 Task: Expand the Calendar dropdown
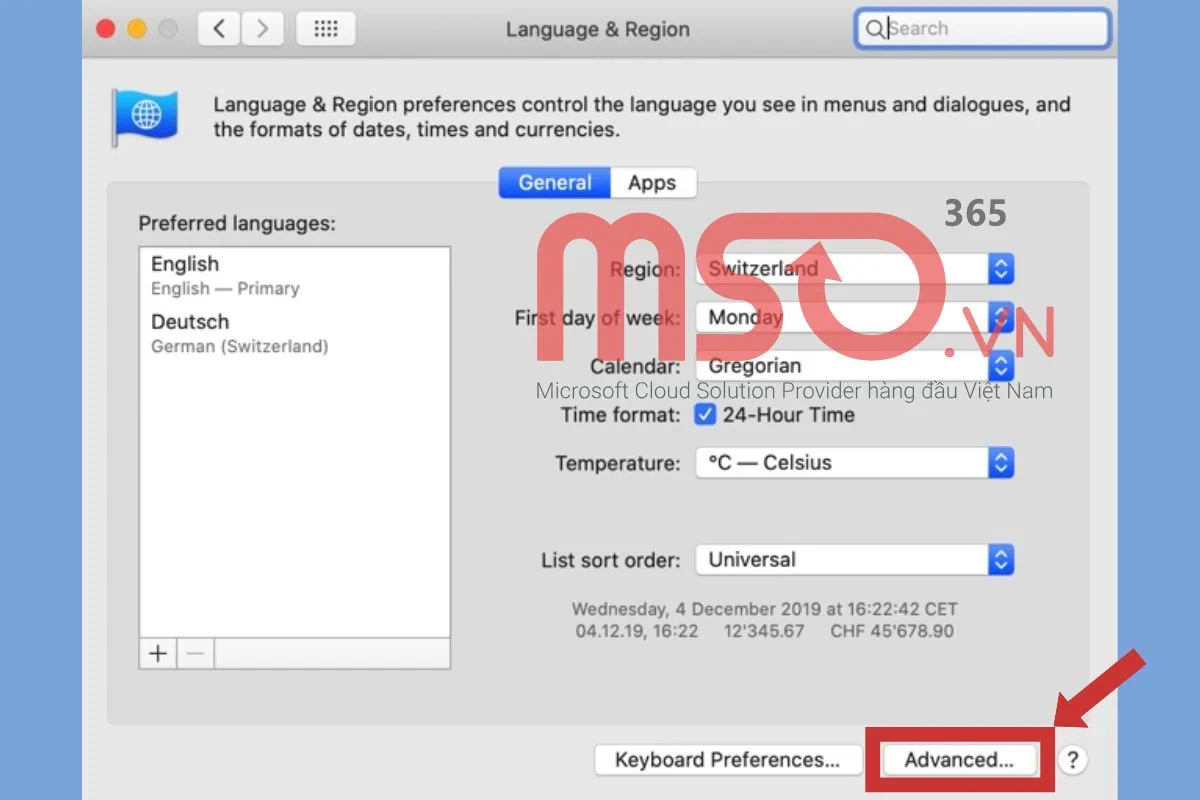(855, 366)
